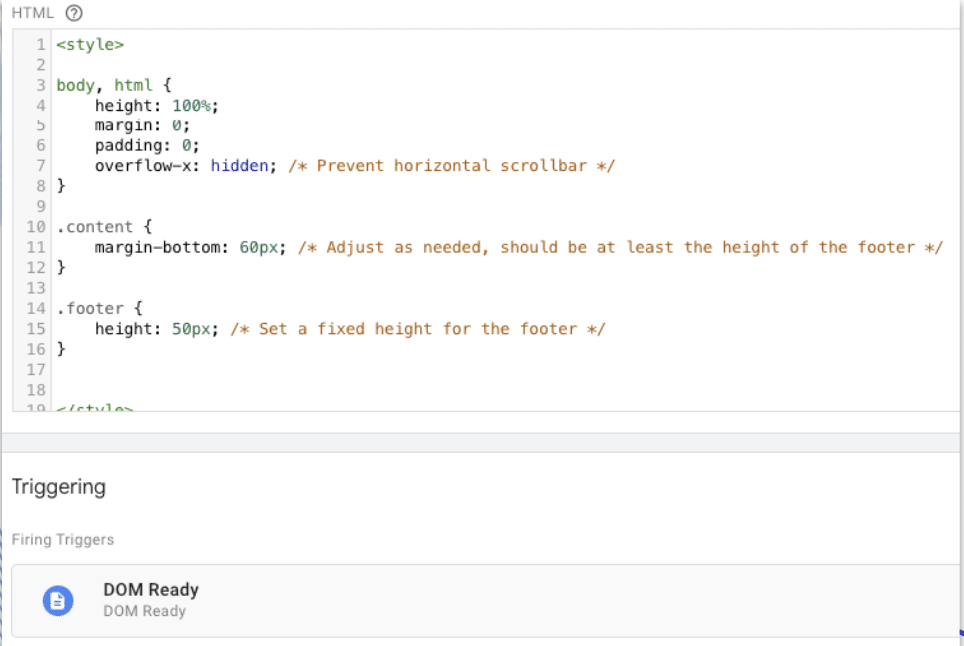This screenshot has width=964, height=646.
Task: Click the 'Prevent horizontal scrollbar' comment
Action: pyautogui.click(x=451, y=166)
